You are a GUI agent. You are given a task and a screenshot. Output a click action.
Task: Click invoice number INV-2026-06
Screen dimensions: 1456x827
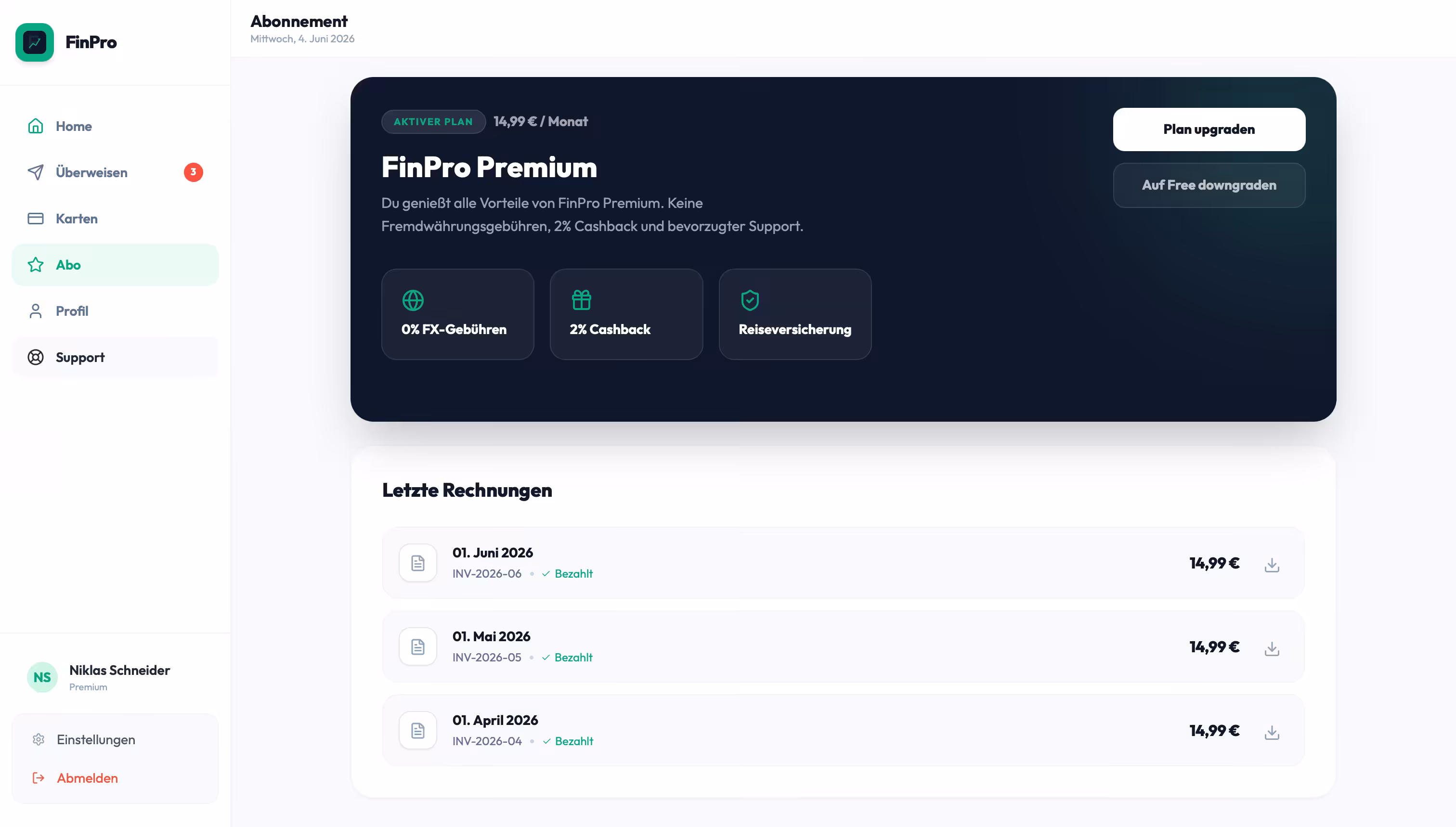pyautogui.click(x=487, y=574)
